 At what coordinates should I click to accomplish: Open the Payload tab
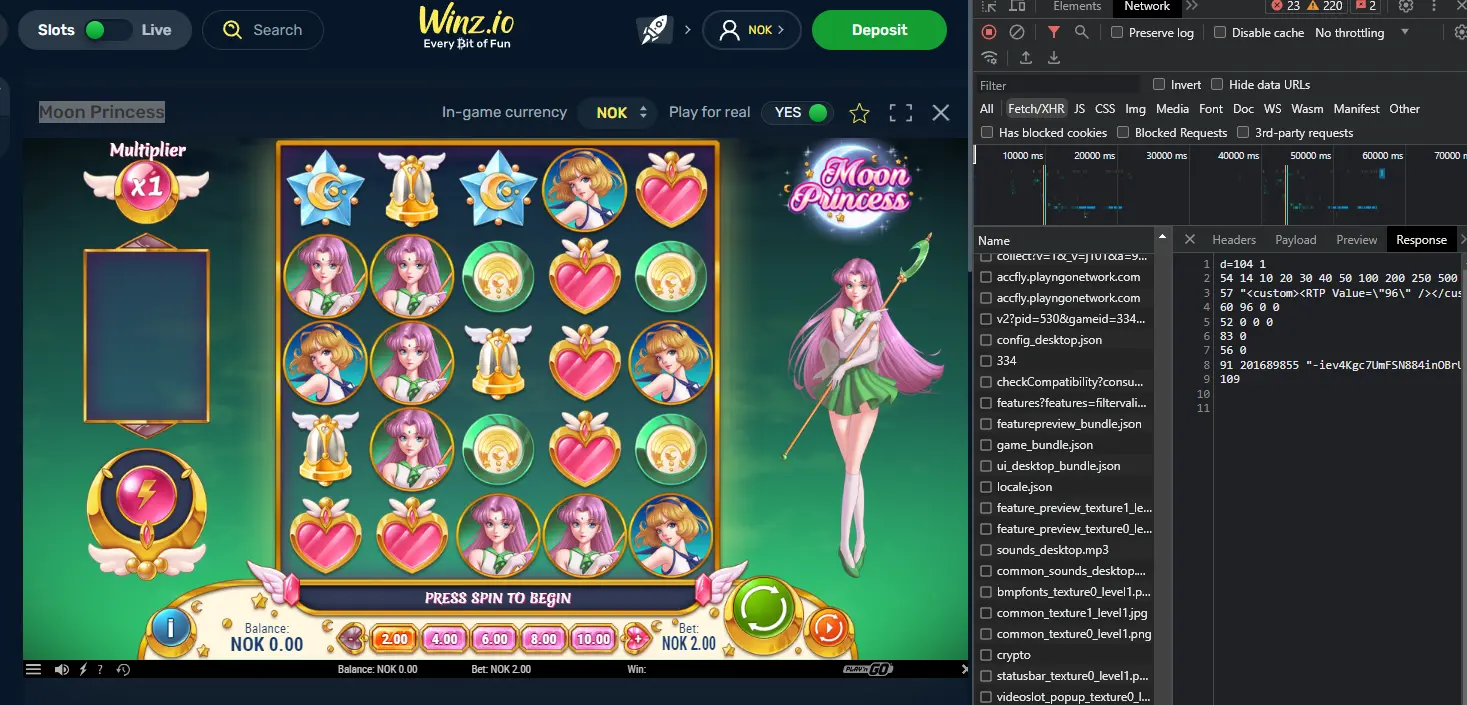(x=1296, y=240)
